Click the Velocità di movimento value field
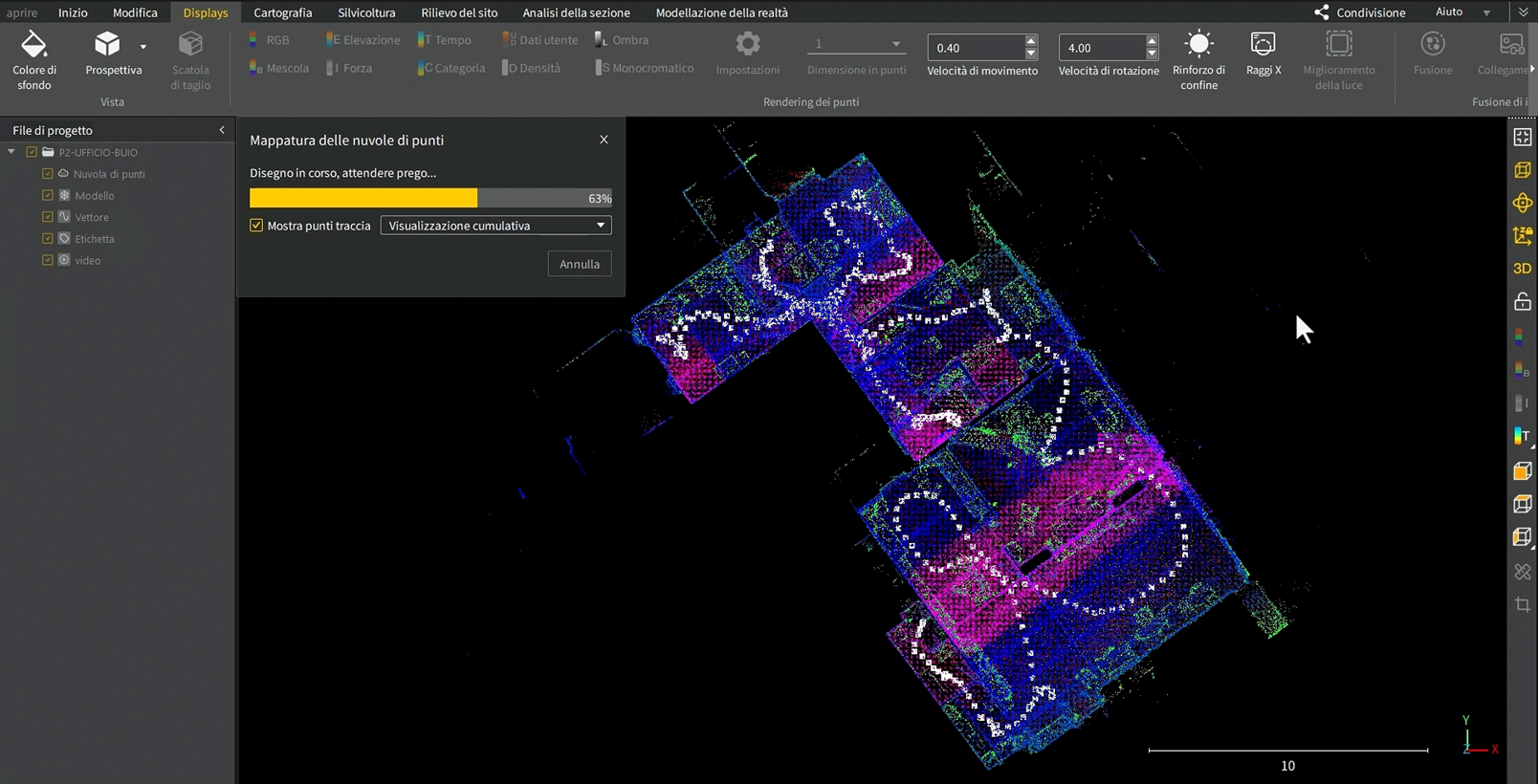The height and width of the screenshot is (784, 1538). tap(976, 48)
